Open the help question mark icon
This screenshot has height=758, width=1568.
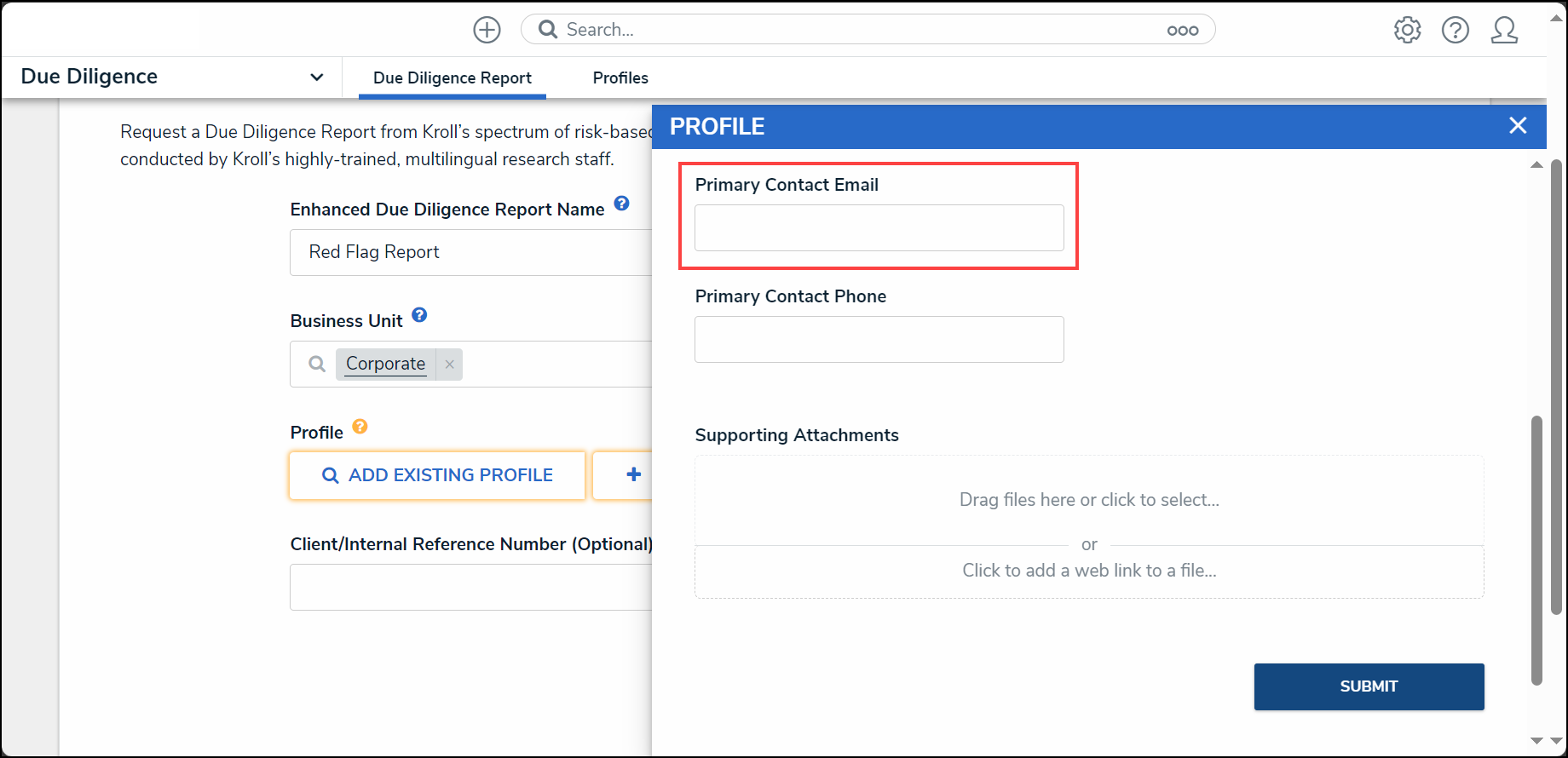click(x=1455, y=30)
